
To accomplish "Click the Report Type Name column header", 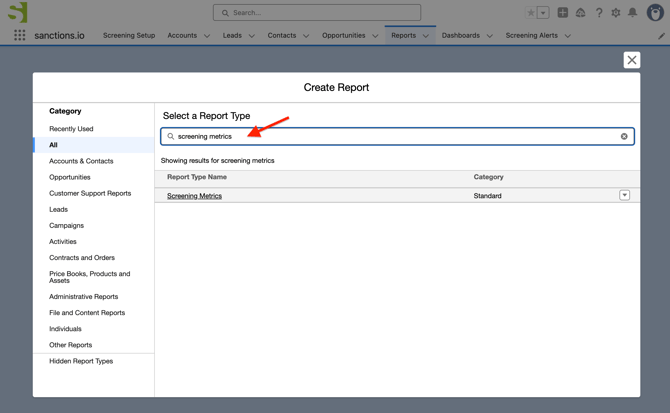I will pos(197,177).
